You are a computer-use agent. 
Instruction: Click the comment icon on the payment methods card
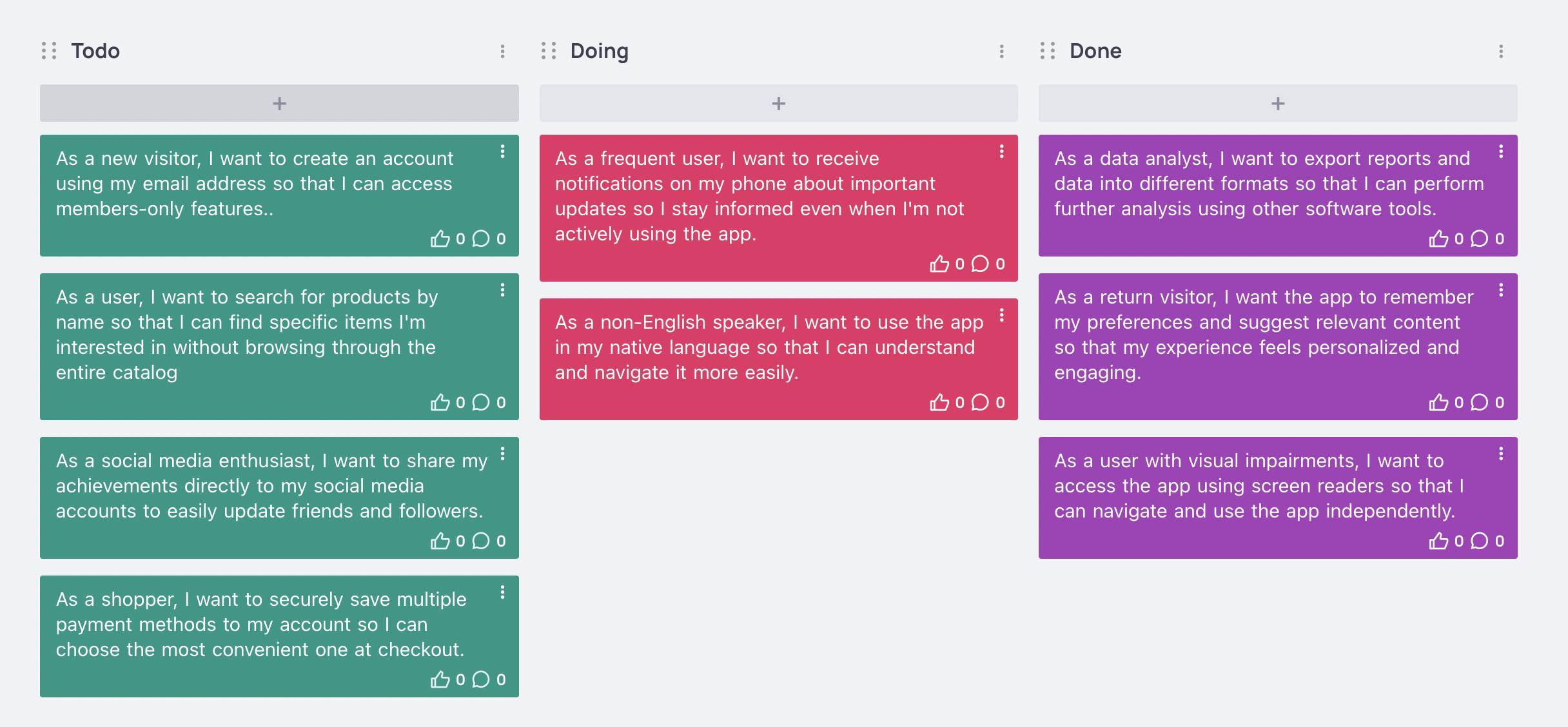coord(482,679)
